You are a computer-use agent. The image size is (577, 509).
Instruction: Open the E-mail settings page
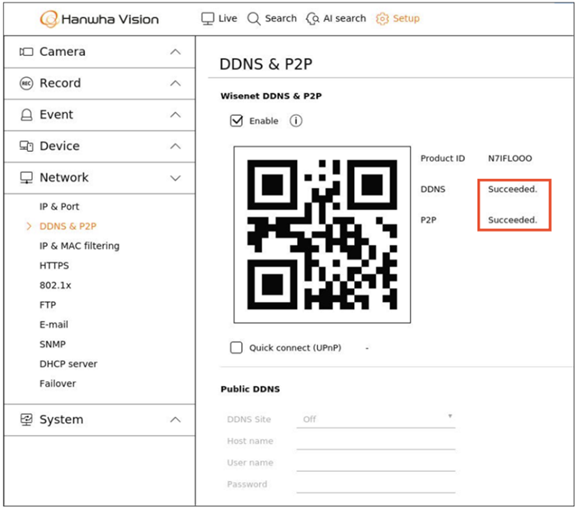(x=54, y=325)
